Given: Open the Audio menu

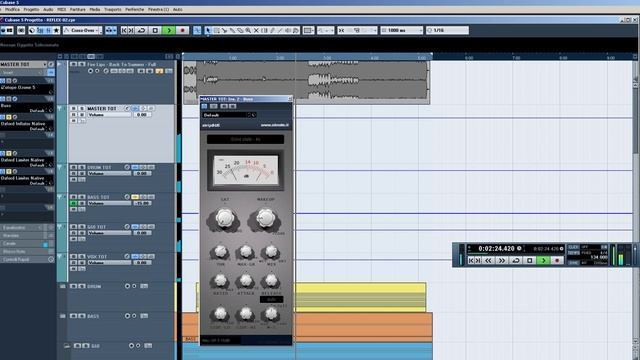Looking at the screenshot, I should (48, 9).
